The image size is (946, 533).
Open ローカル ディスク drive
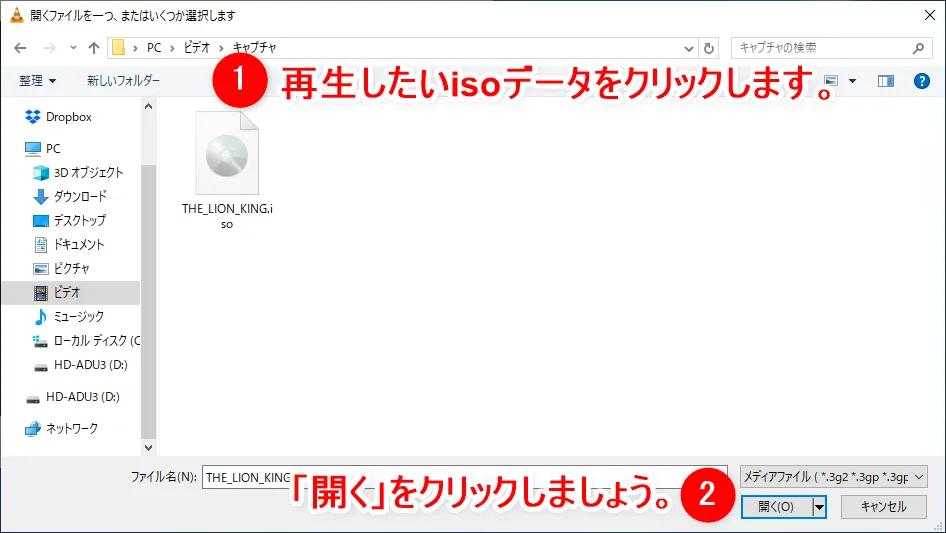tap(86, 340)
